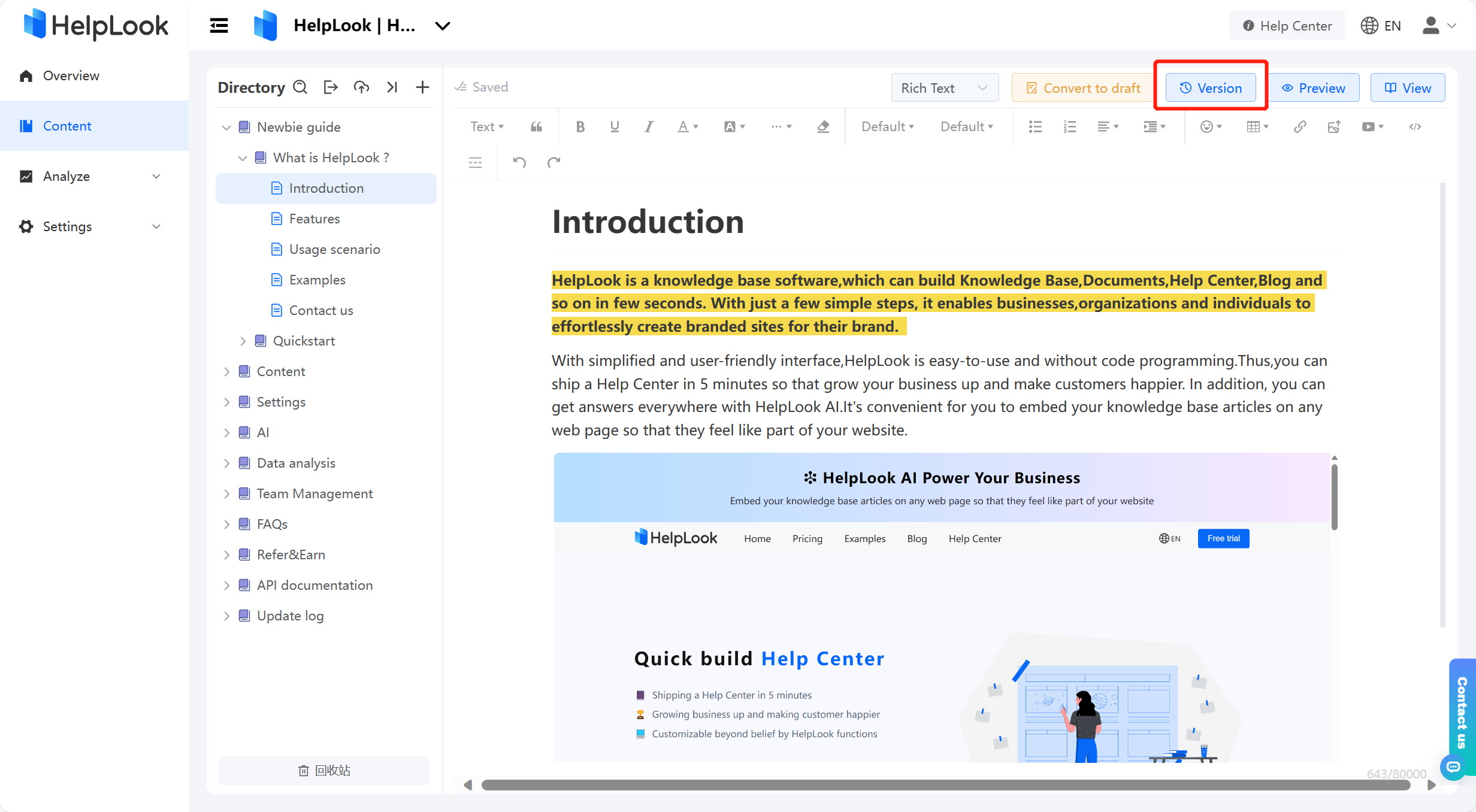Viewport: 1476px width, 812px height.
Task: Switch to the Analyze section
Action: coord(66,176)
